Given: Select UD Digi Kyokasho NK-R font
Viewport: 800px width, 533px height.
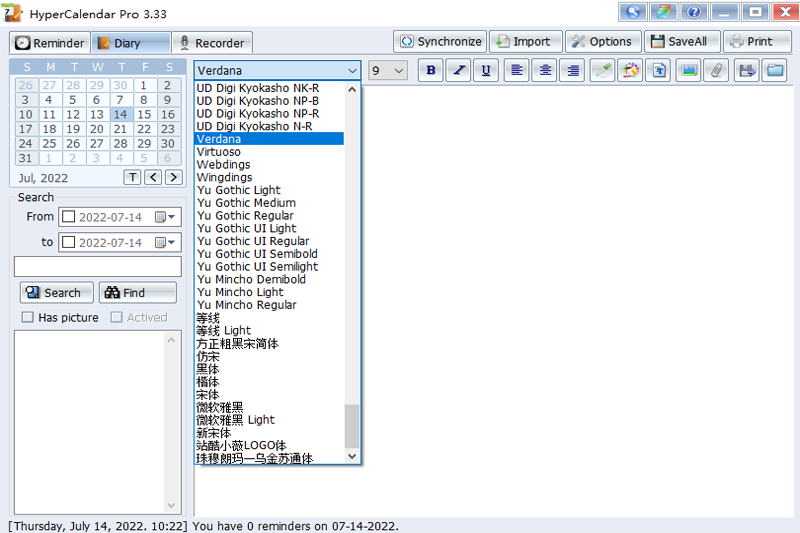Looking at the screenshot, I should click(x=269, y=88).
